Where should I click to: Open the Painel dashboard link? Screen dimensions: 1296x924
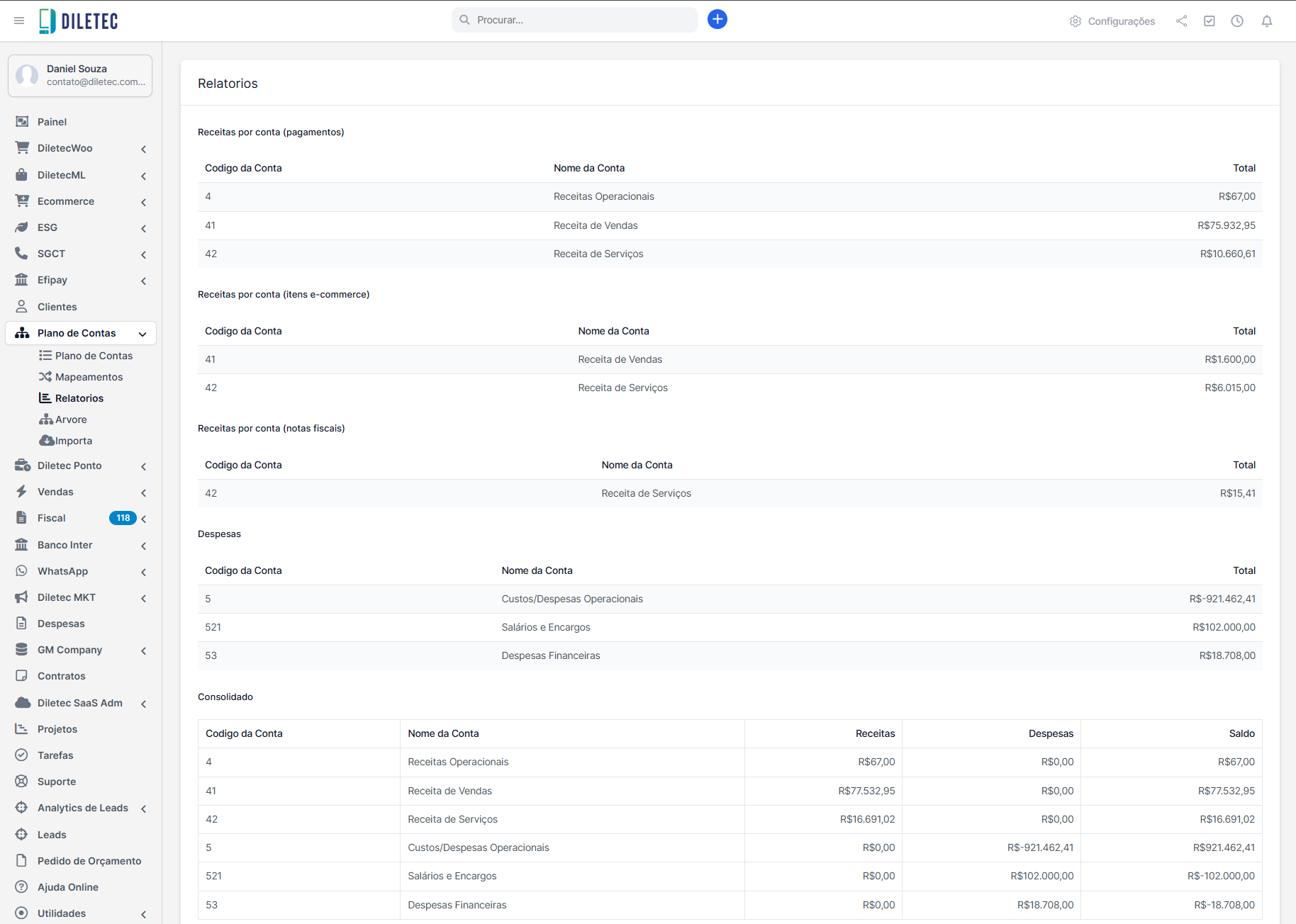(52, 122)
